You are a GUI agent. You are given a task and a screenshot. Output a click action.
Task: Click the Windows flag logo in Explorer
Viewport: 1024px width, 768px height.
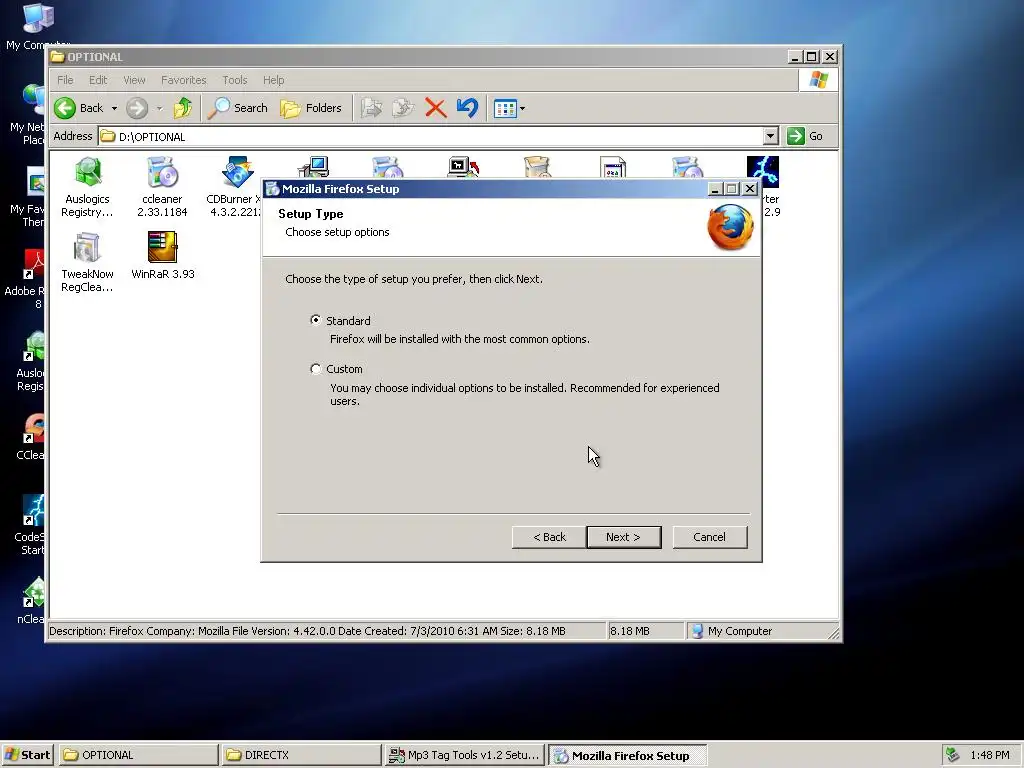(818, 80)
